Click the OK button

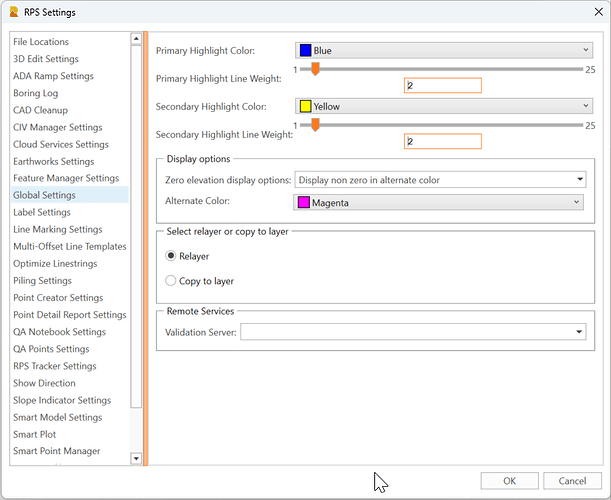(x=509, y=480)
